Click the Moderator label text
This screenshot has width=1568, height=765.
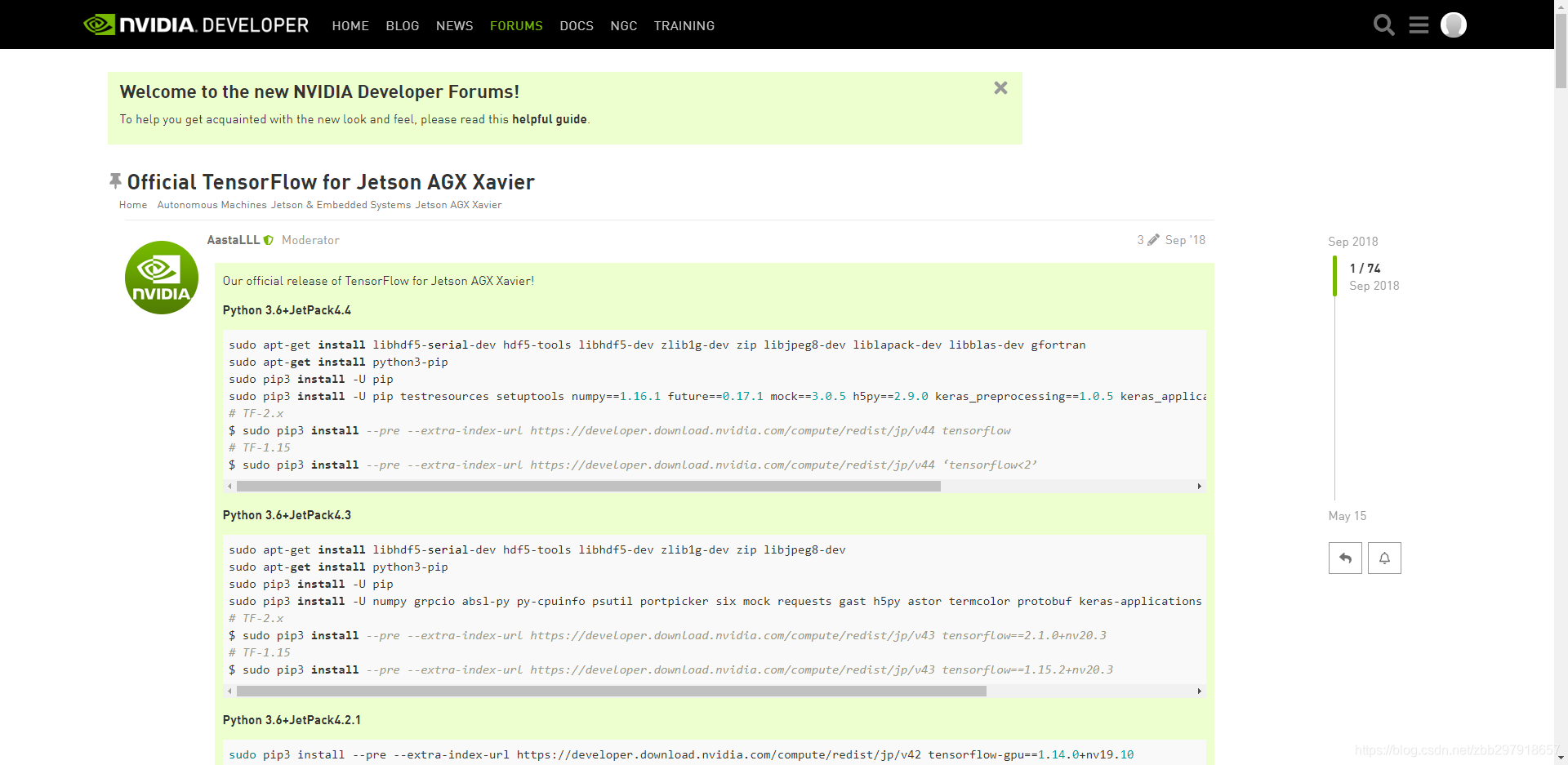click(x=310, y=240)
